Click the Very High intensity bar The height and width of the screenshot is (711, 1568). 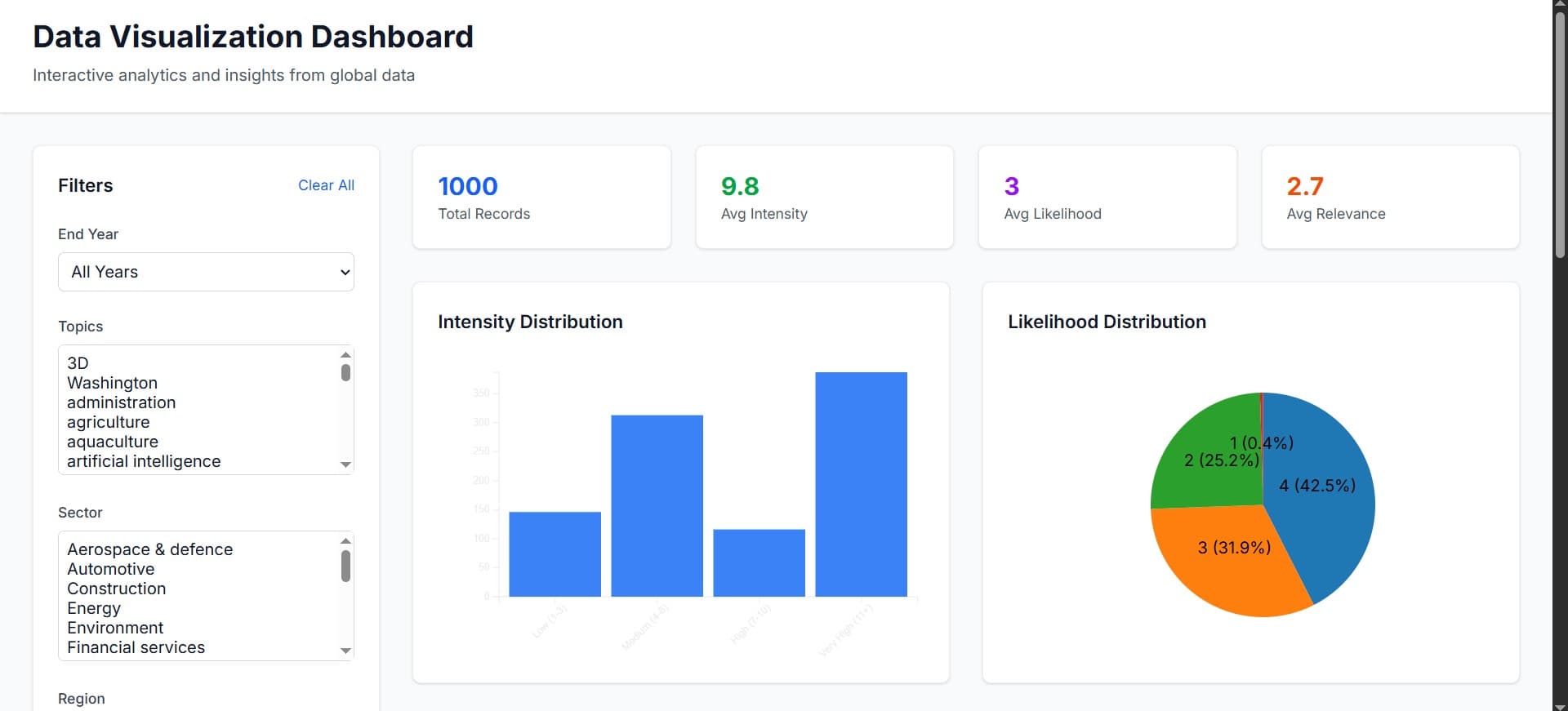click(861, 484)
